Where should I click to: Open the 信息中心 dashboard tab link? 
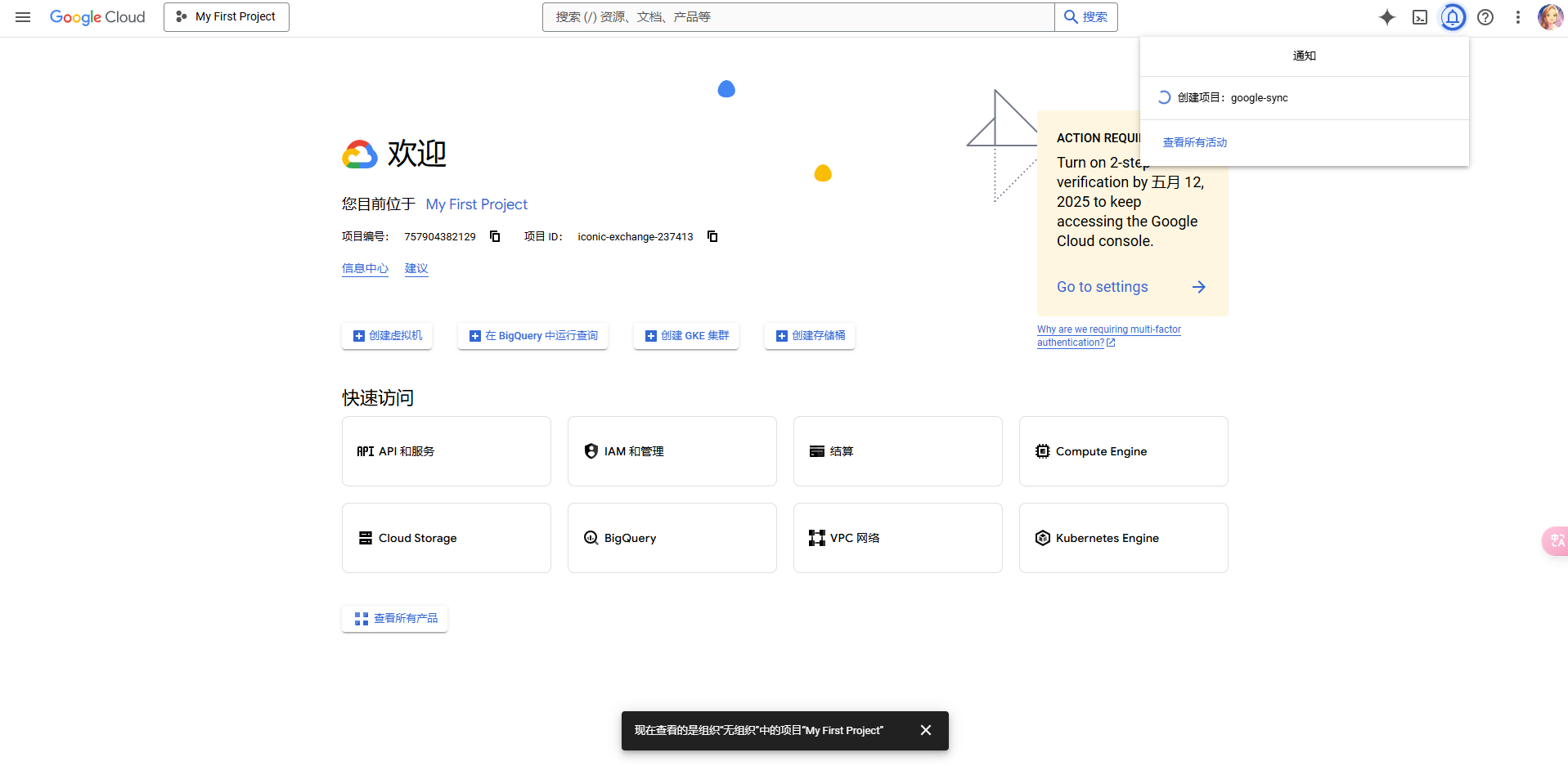(365, 268)
